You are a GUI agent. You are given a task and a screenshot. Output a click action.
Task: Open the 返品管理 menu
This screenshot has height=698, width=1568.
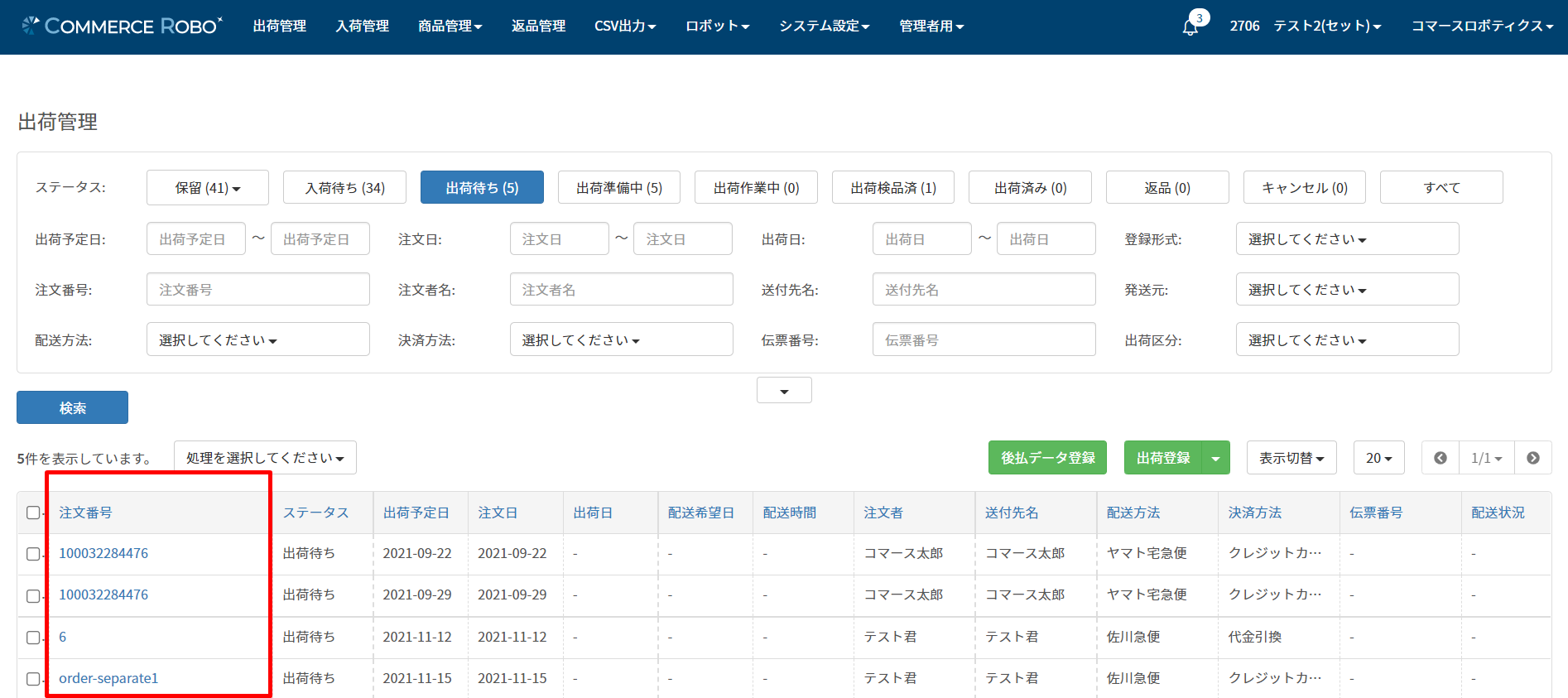[538, 26]
